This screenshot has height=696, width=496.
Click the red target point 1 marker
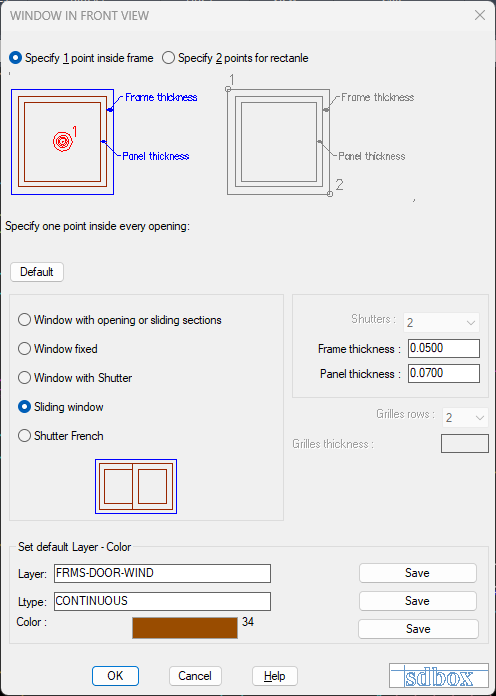pos(63,141)
